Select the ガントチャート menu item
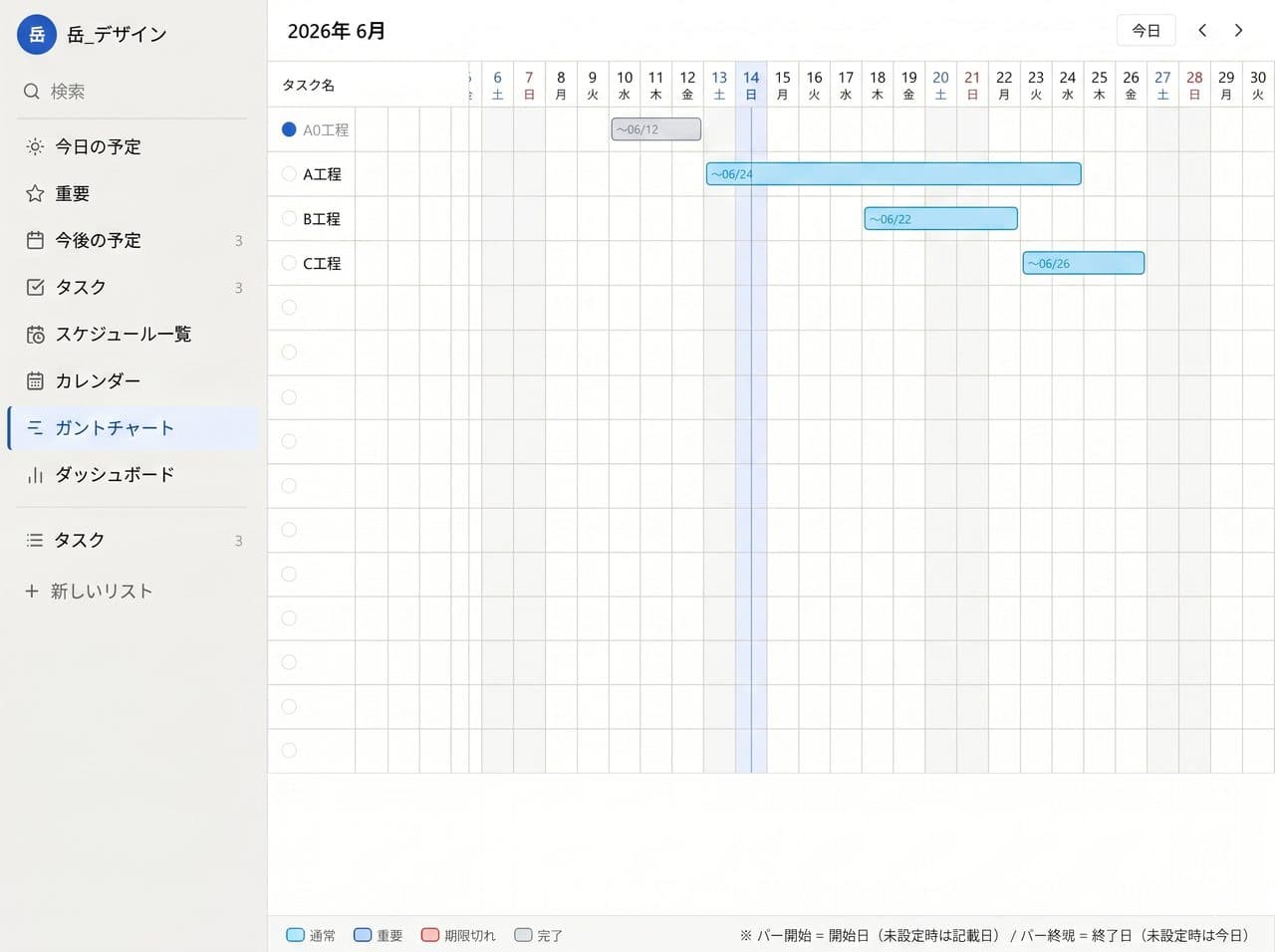 click(133, 428)
